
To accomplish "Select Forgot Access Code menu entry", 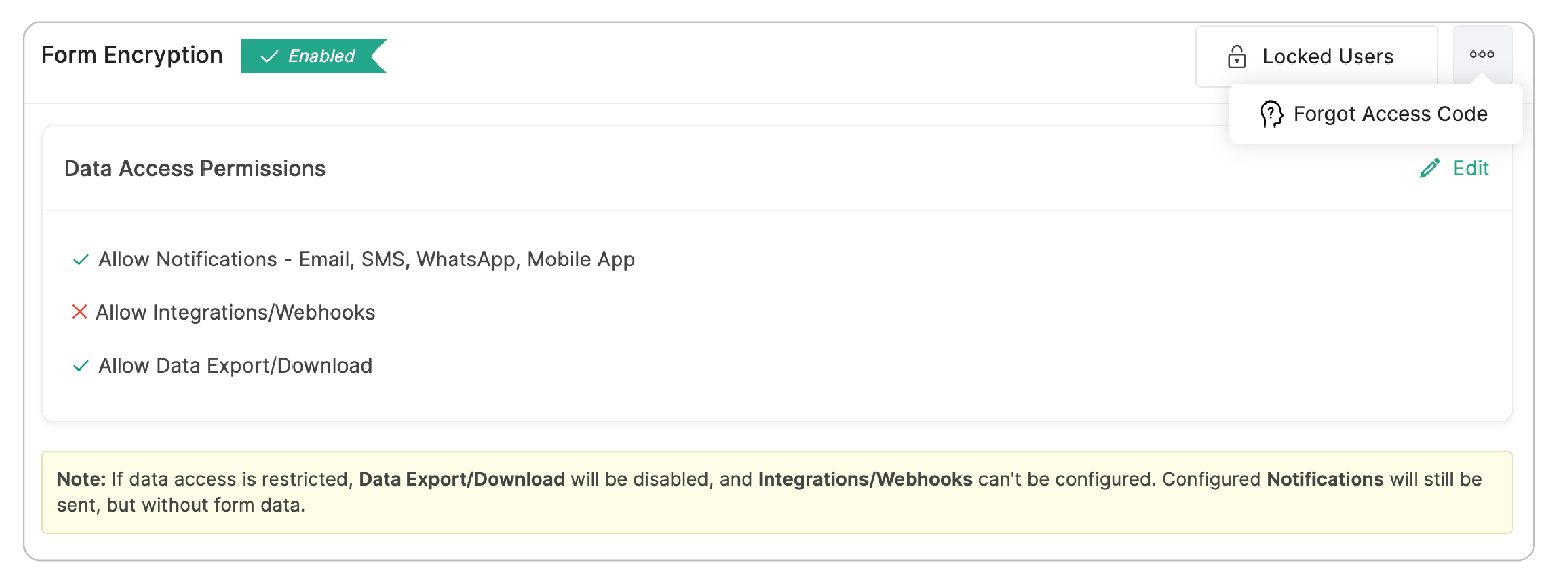I will point(1375,114).
